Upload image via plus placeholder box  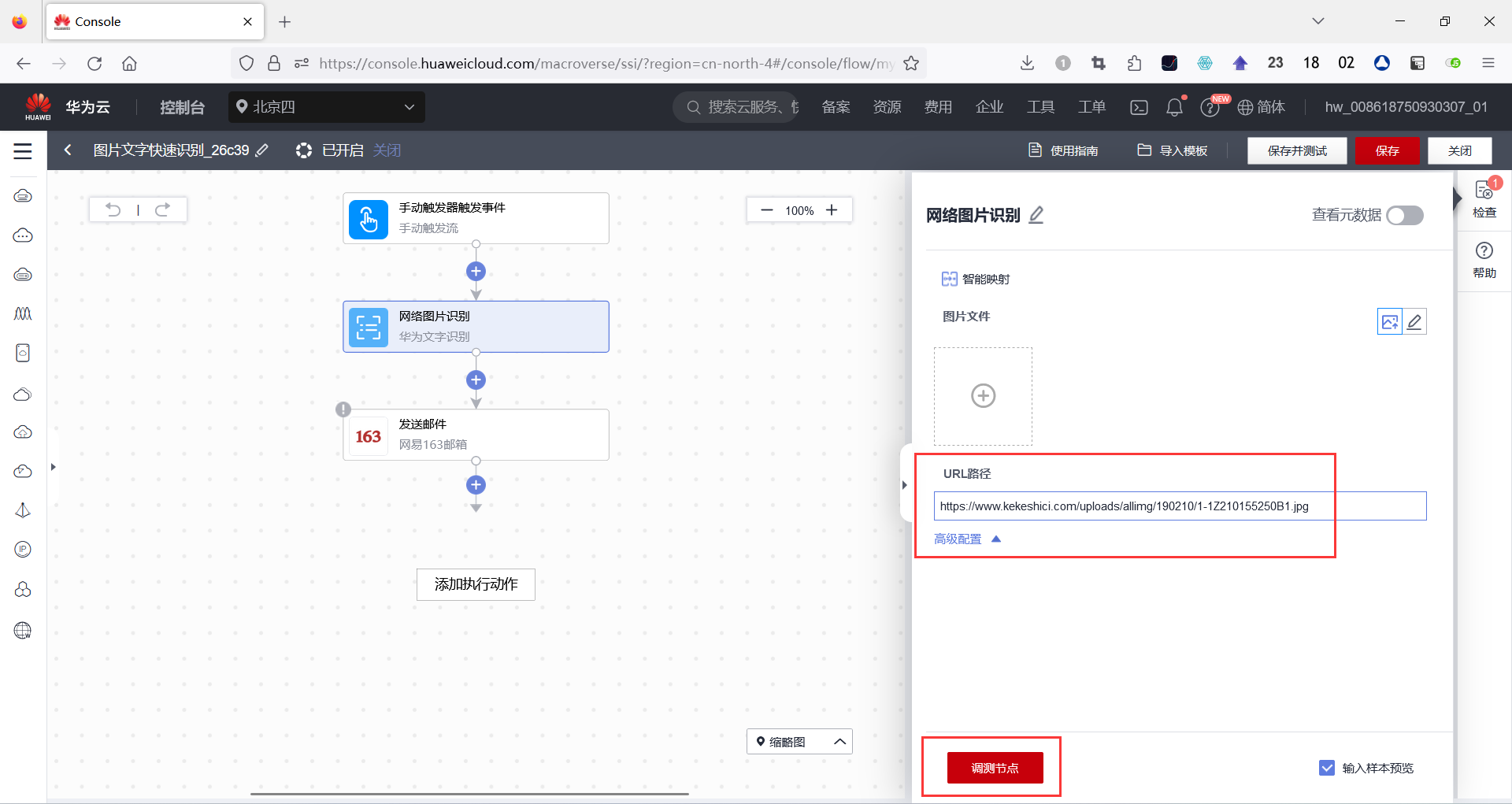click(983, 396)
